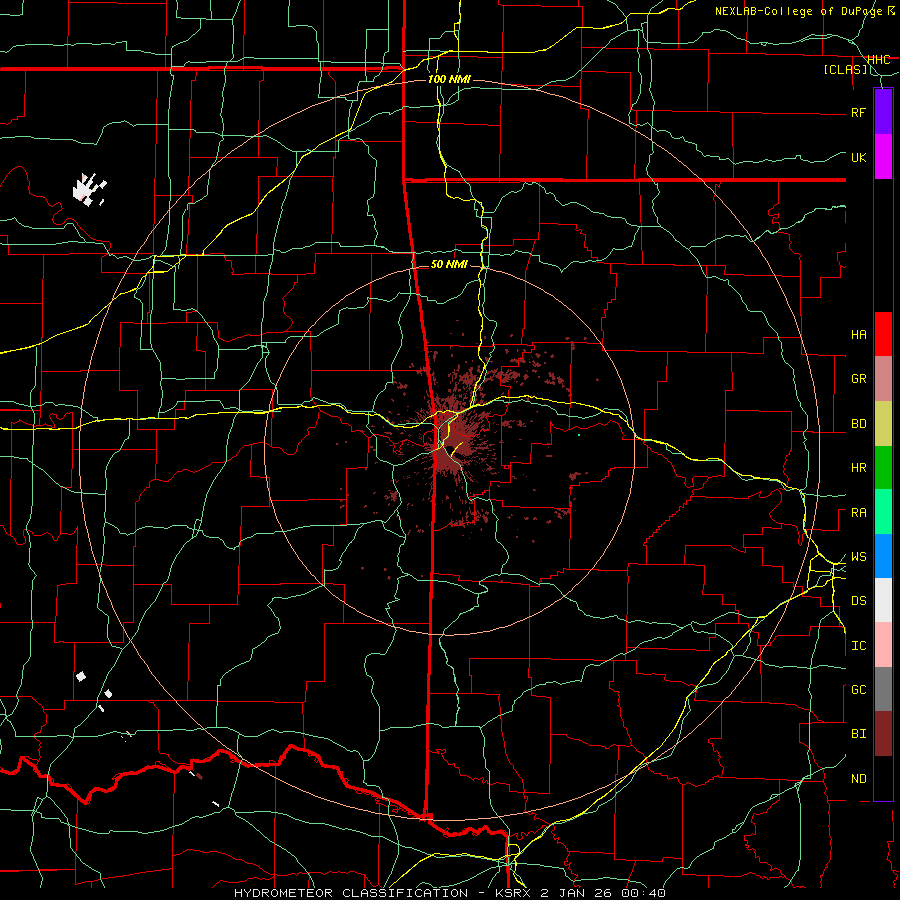Click the GR legend label

858,378
